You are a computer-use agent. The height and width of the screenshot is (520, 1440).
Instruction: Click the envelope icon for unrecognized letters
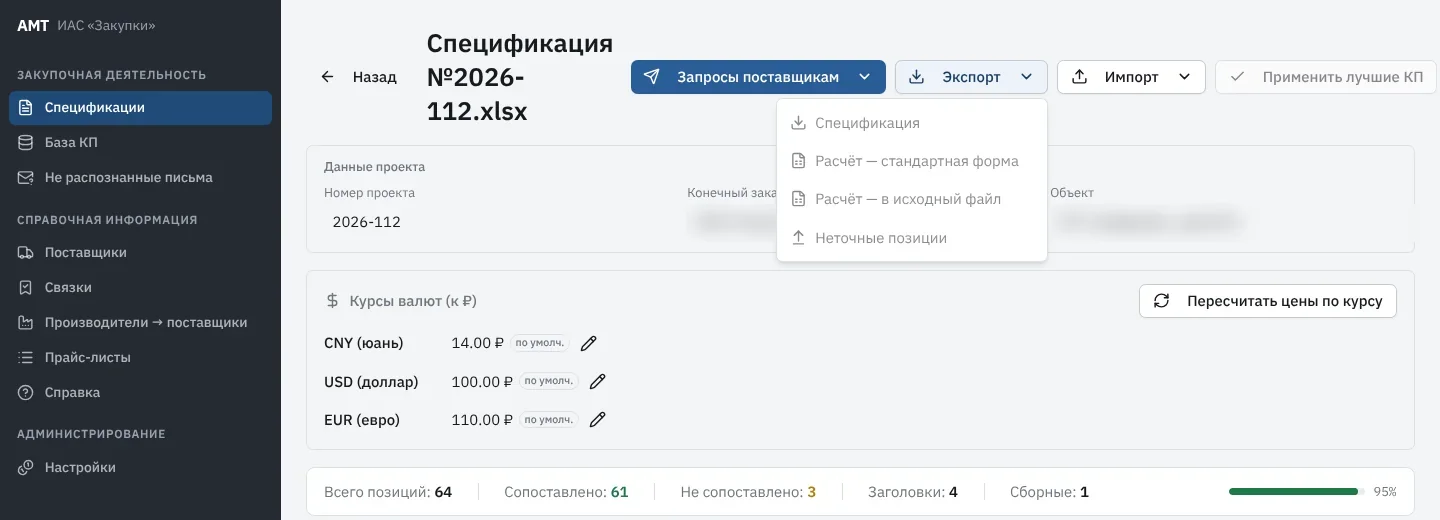click(26, 178)
